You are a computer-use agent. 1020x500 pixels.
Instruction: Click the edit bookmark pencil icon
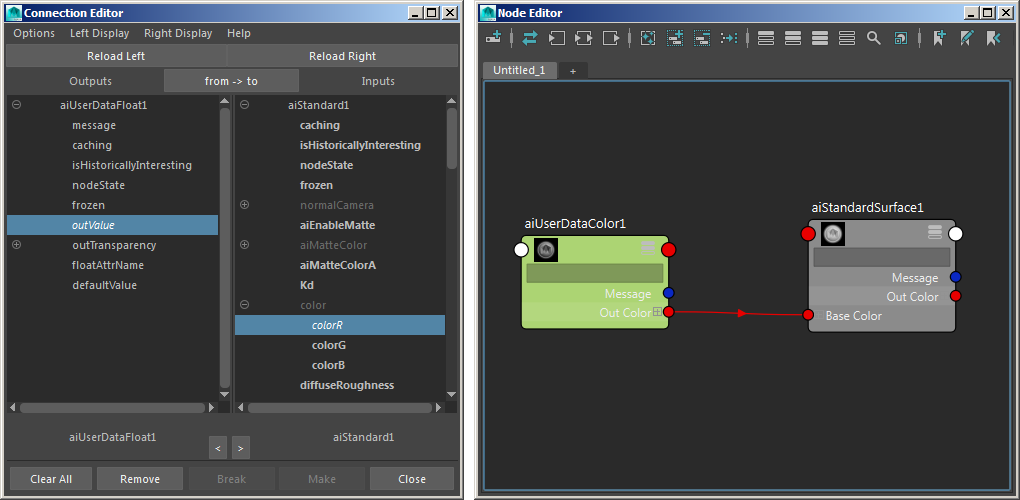click(x=966, y=38)
